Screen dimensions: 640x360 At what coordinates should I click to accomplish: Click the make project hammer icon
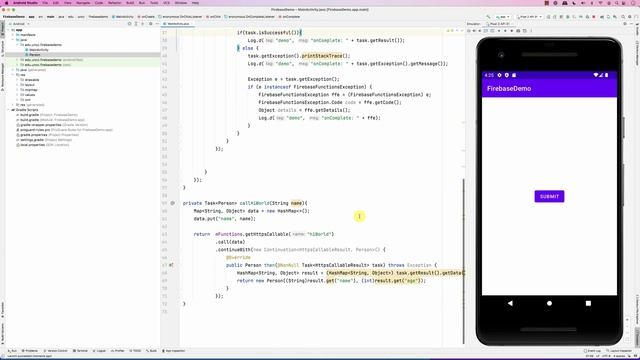pyautogui.click(x=488, y=17)
